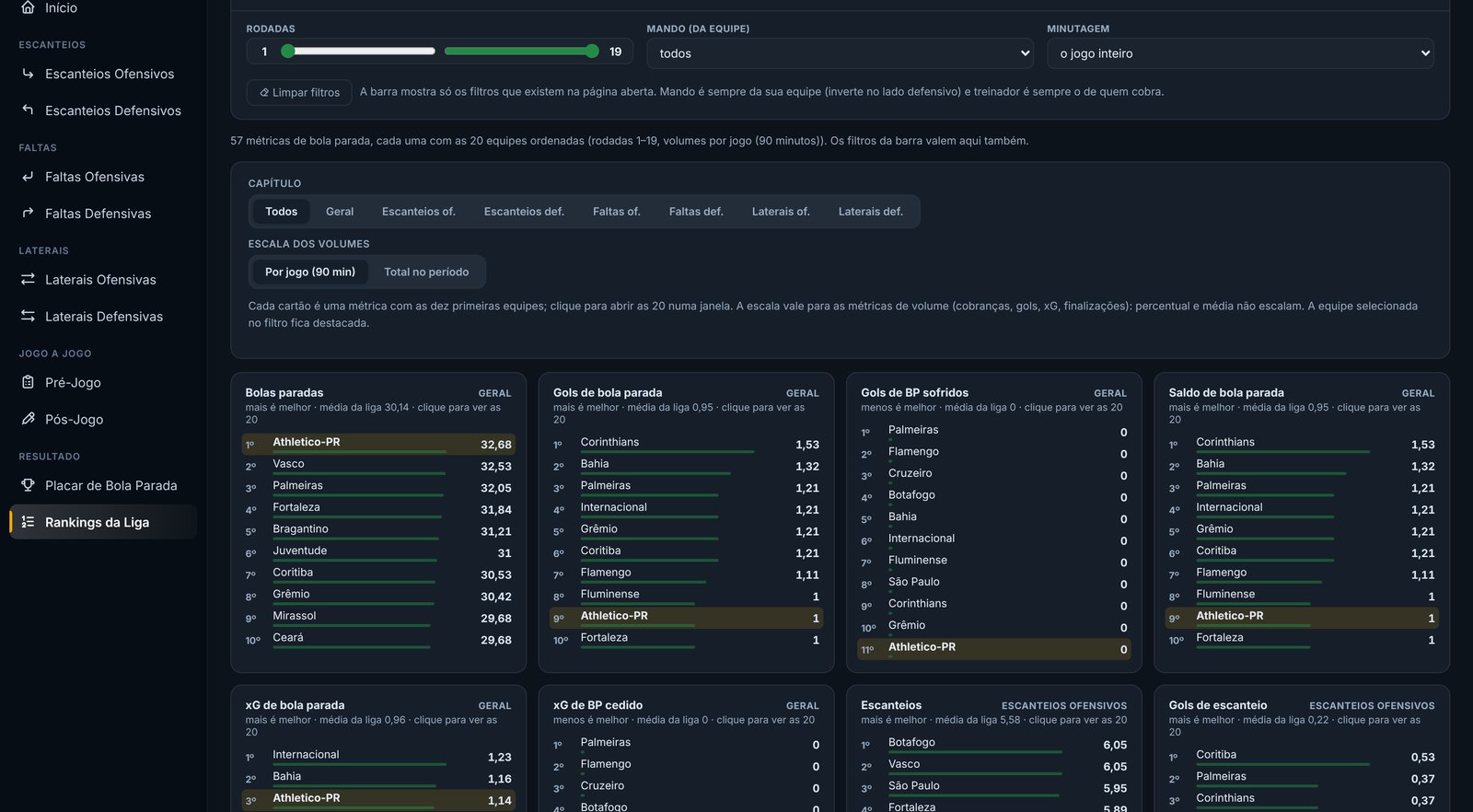Expand the Minutagem dropdown
The image size is (1473, 812).
[1240, 53]
